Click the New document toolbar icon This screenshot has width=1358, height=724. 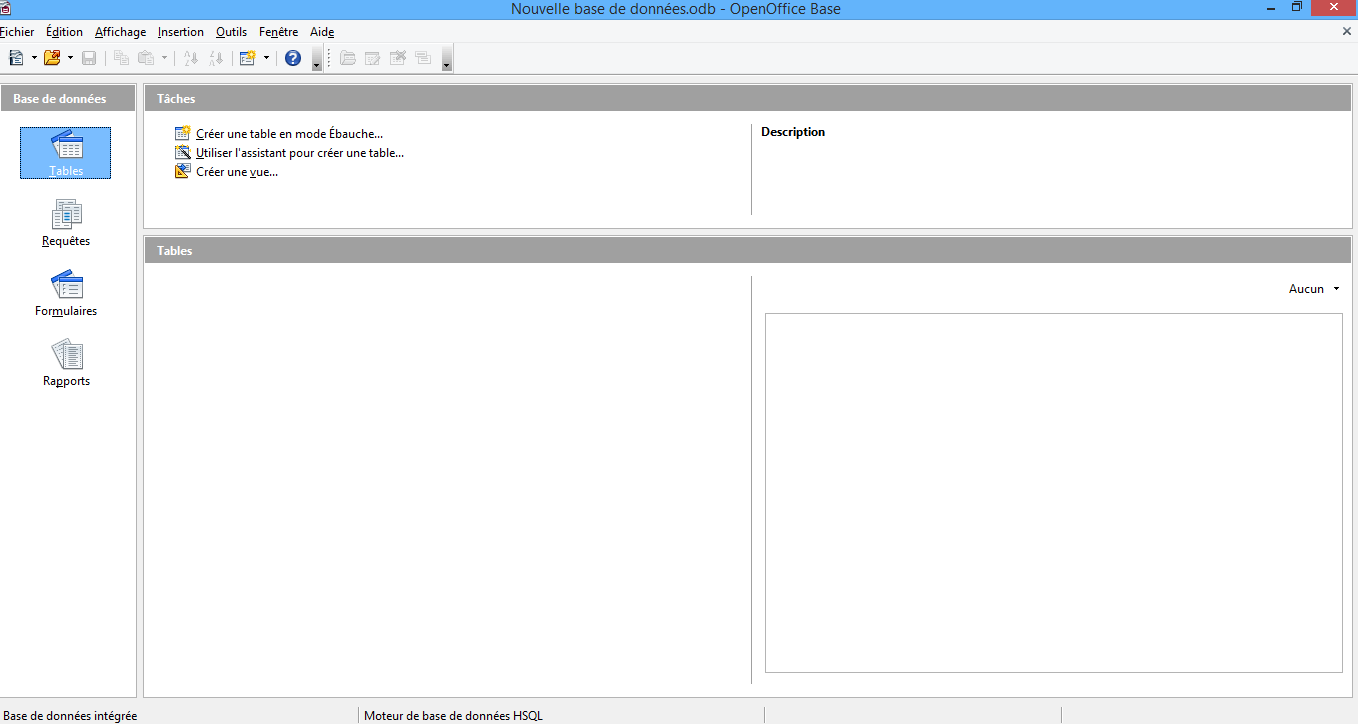pyautogui.click(x=16, y=58)
